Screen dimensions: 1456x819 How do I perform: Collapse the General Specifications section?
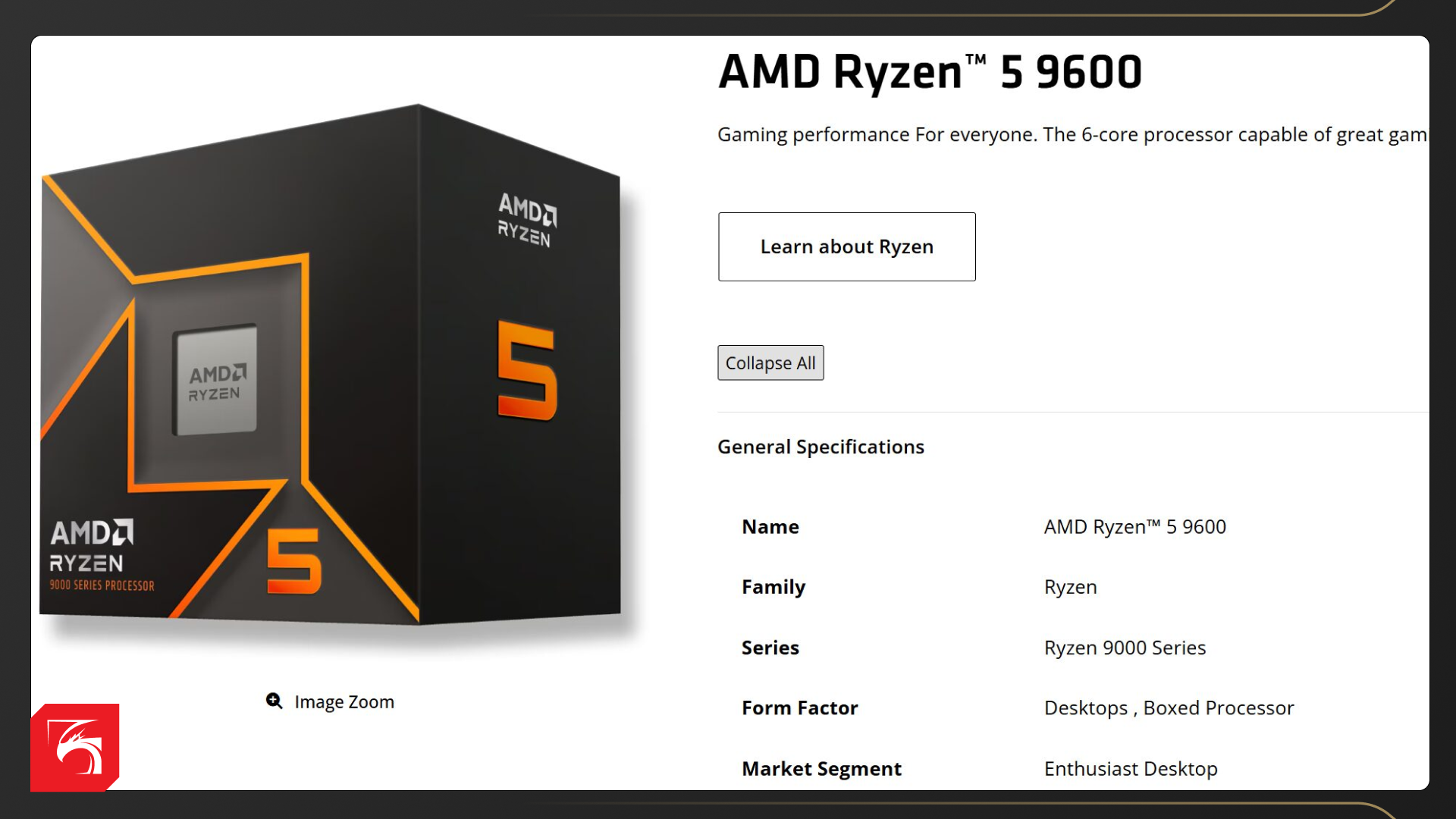(x=821, y=447)
